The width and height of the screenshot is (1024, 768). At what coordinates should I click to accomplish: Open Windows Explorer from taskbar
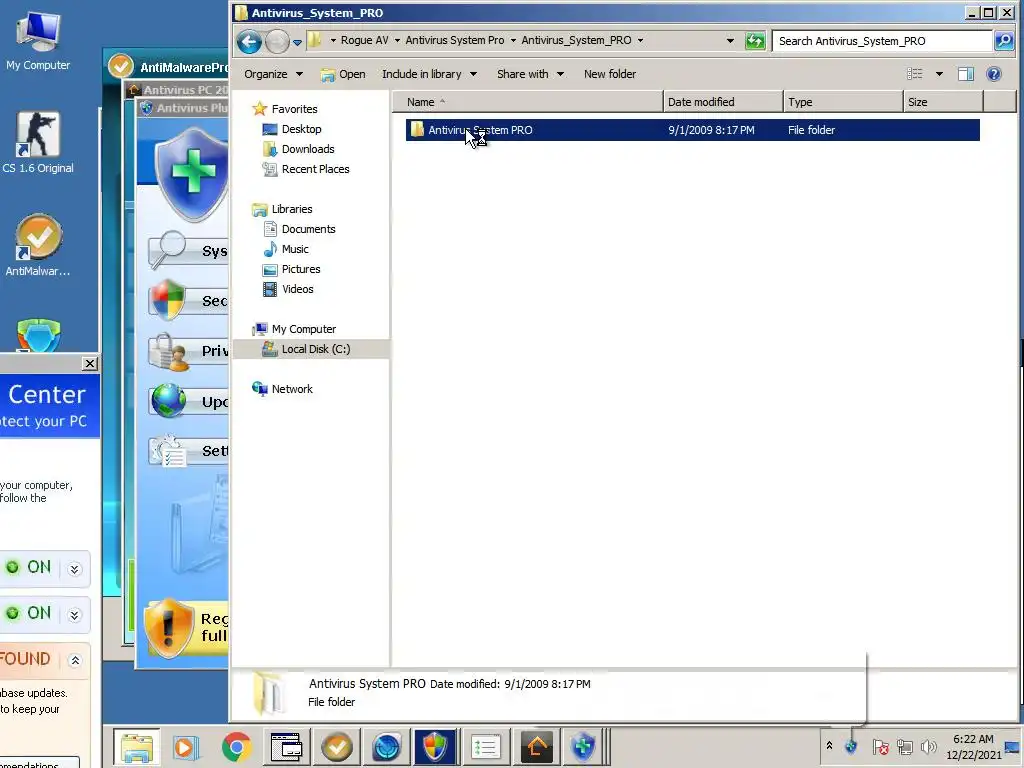[136, 747]
